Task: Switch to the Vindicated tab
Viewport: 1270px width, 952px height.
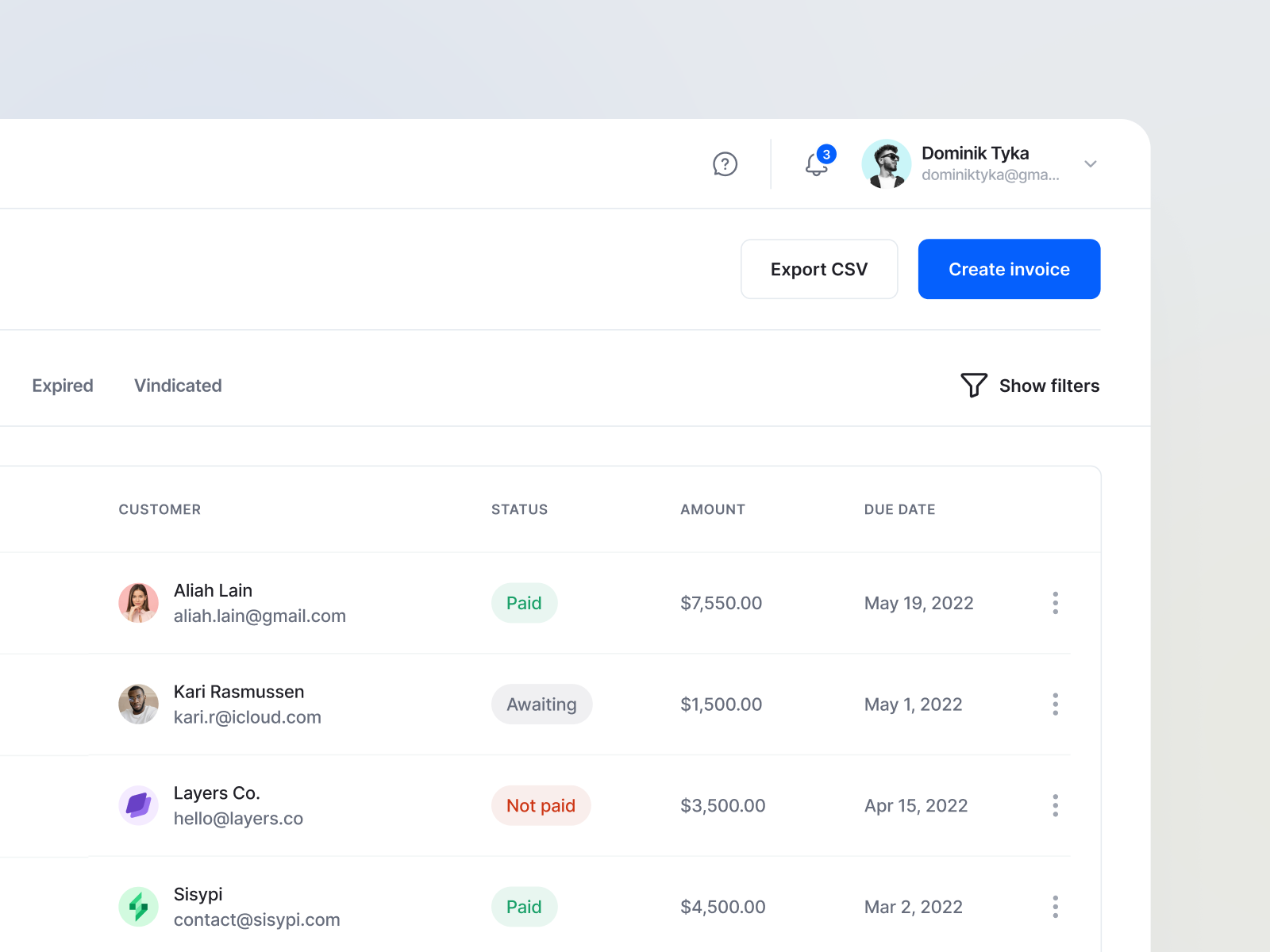Action: [177, 386]
